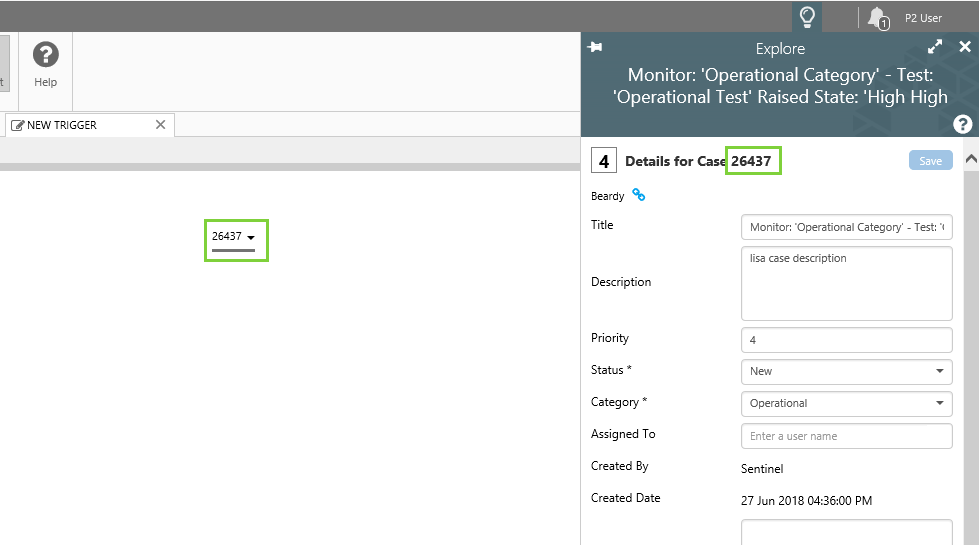Click into the Title field
Screen dimensions: 979x545
click(x=846, y=227)
